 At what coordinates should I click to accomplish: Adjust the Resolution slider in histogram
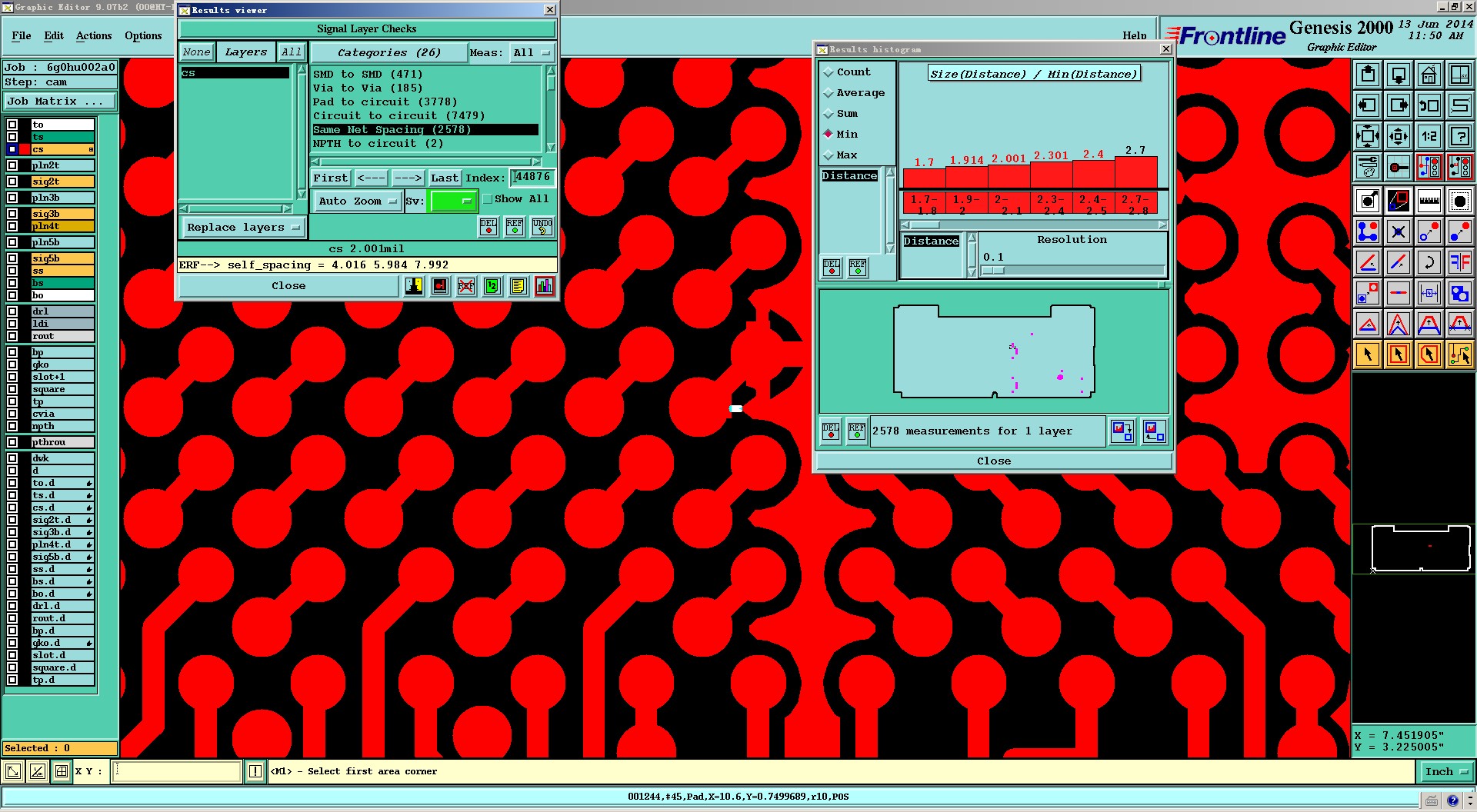coord(993,271)
